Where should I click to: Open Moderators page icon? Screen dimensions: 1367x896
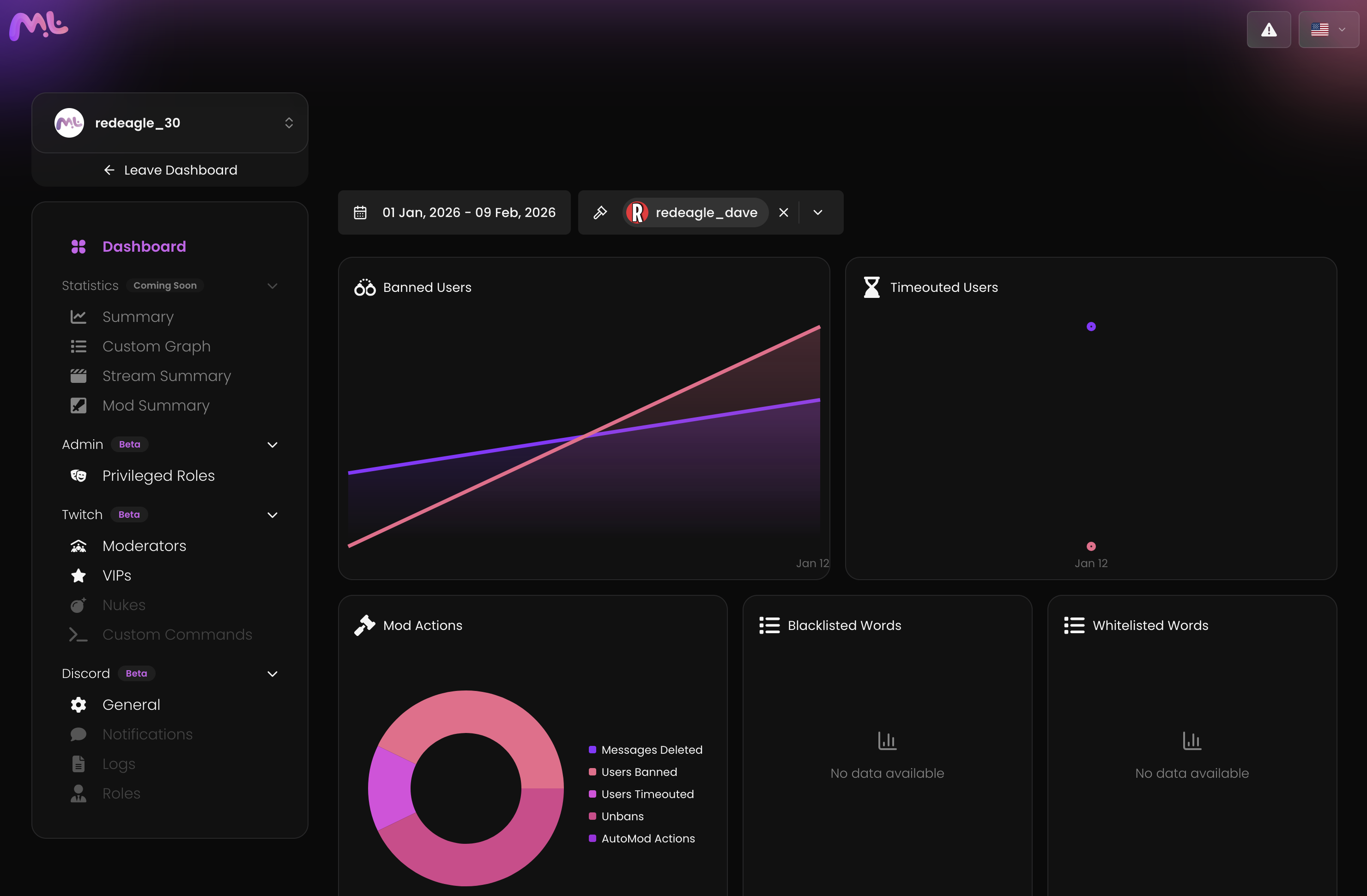79,545
